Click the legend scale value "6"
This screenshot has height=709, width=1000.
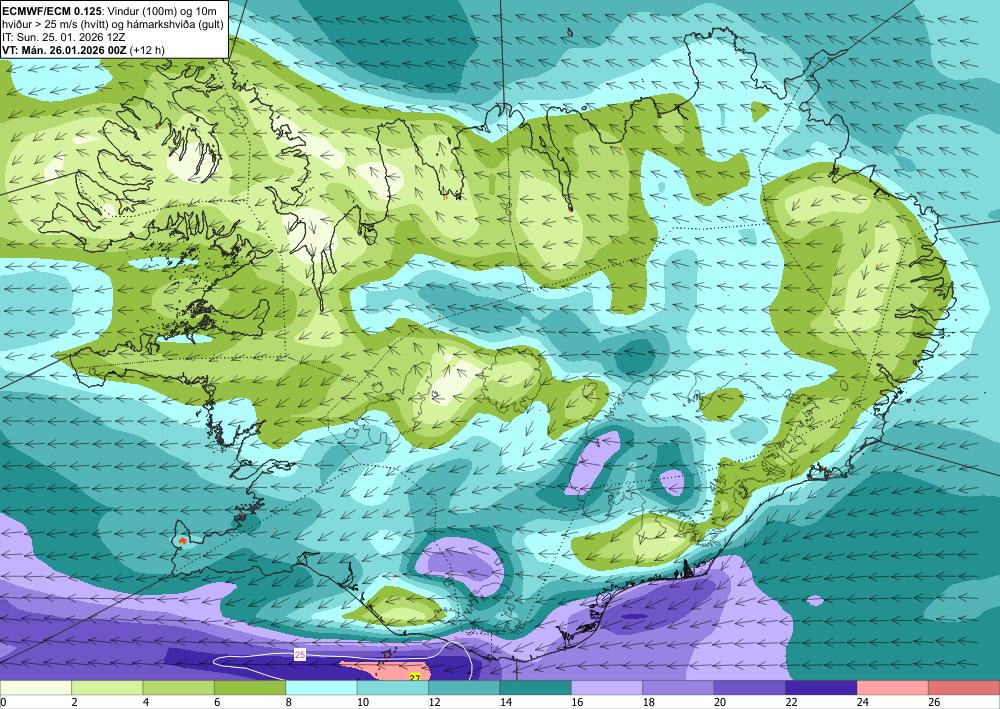217,703
